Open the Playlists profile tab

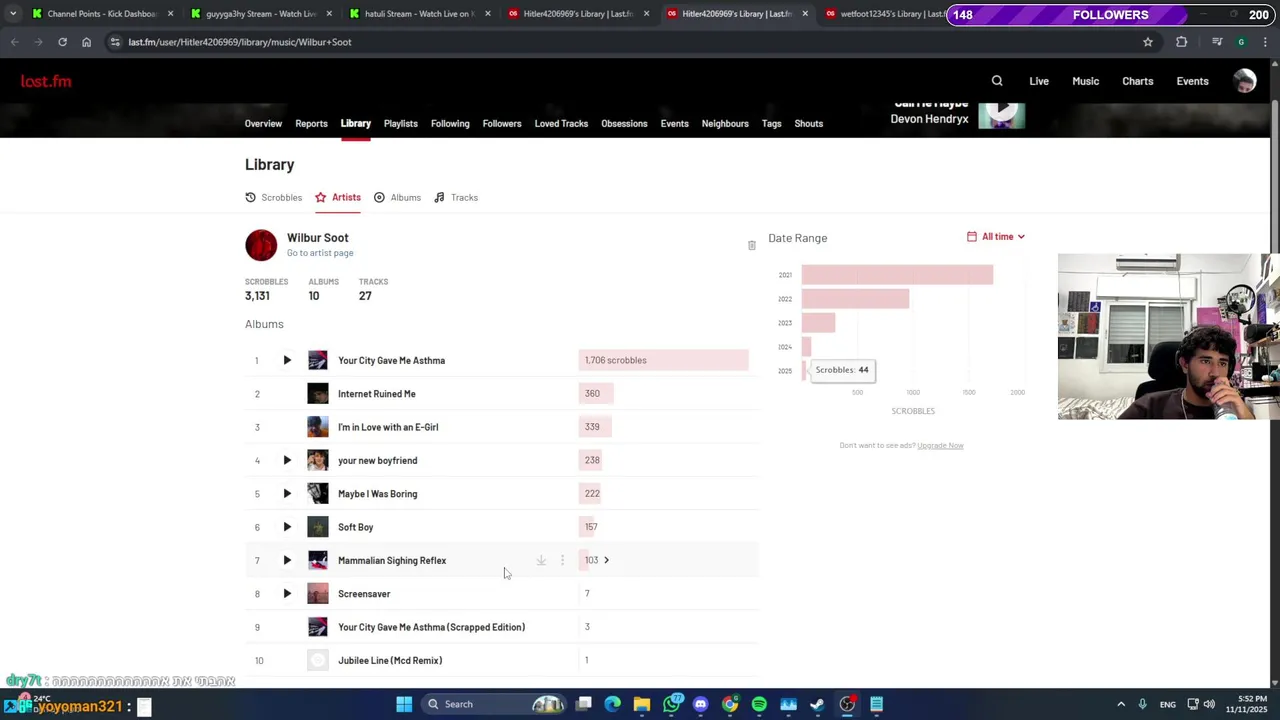400,123
